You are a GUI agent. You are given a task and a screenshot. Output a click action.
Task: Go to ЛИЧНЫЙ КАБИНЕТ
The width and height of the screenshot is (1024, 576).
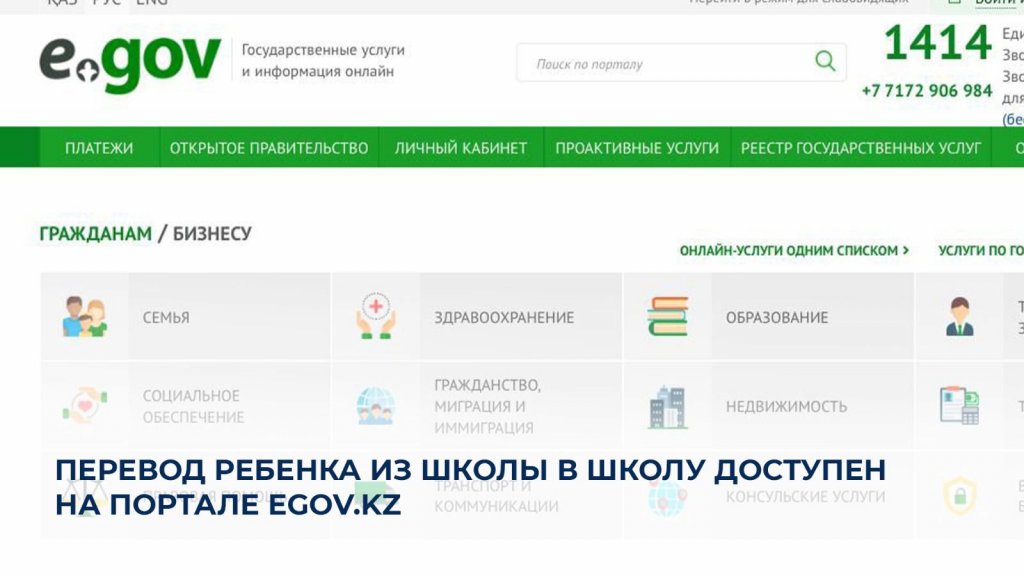click(x=460, y=148)
